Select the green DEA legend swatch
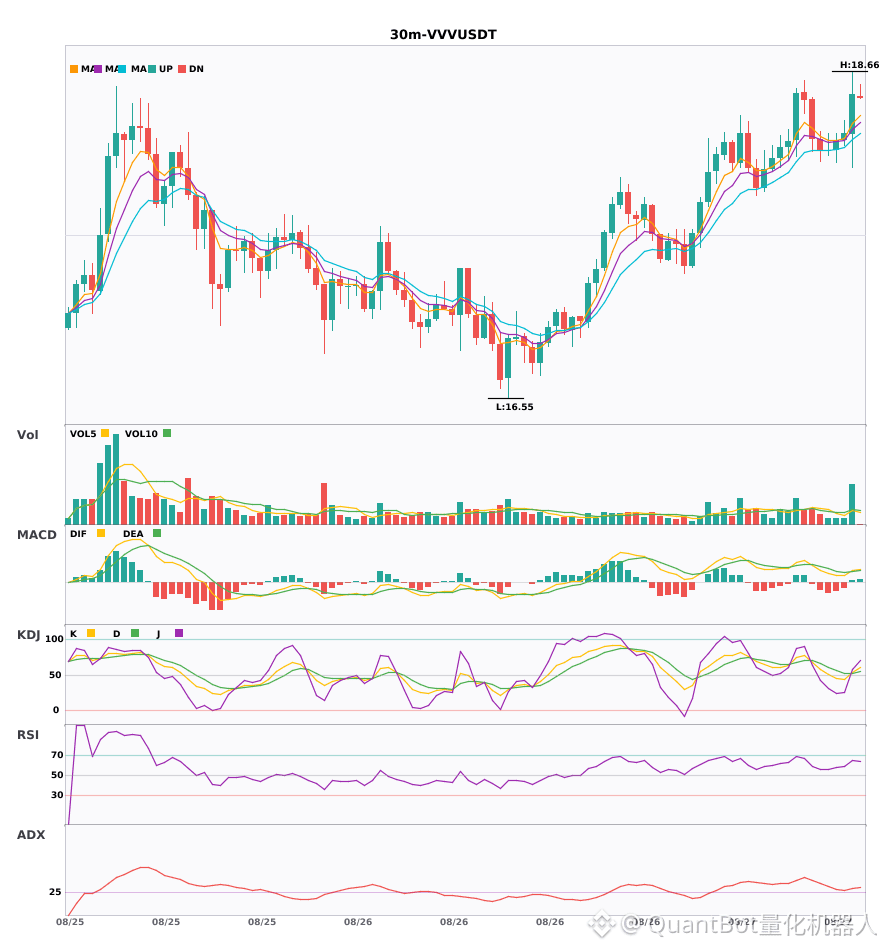 157,533
